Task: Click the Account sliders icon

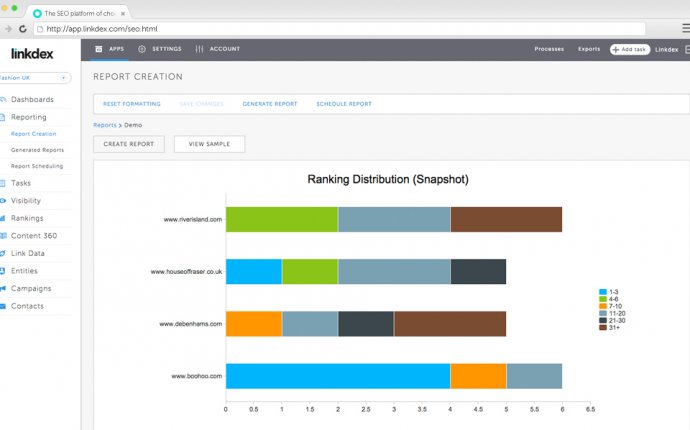Action: click(x=200, y=48)
